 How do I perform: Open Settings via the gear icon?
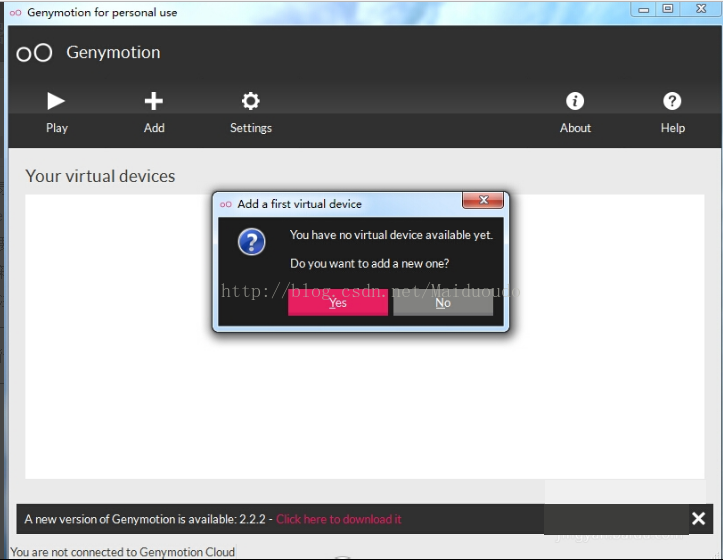[x=251, y=101]
